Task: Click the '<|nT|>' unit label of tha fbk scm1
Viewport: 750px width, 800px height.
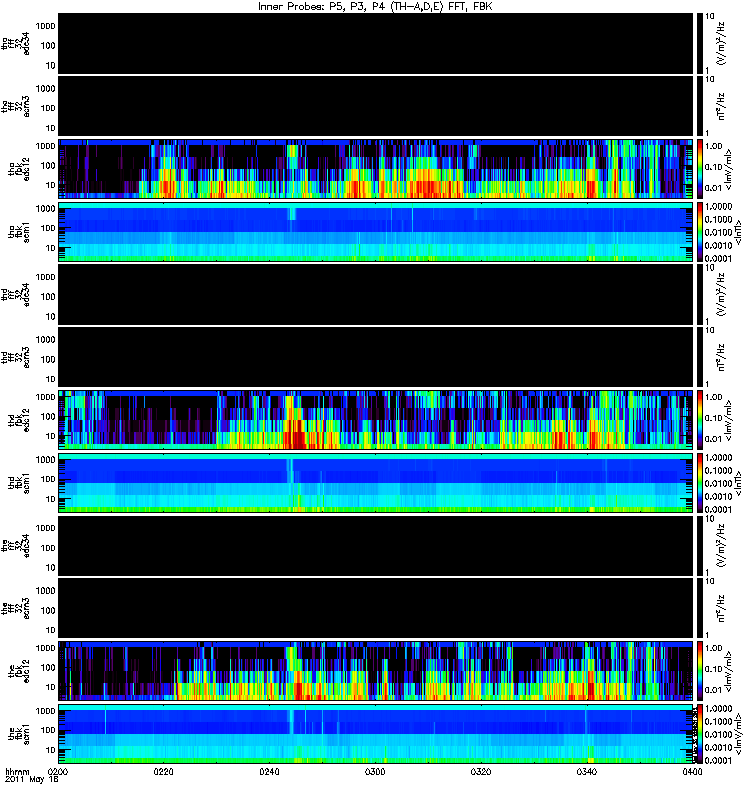Action: [738, 232]
